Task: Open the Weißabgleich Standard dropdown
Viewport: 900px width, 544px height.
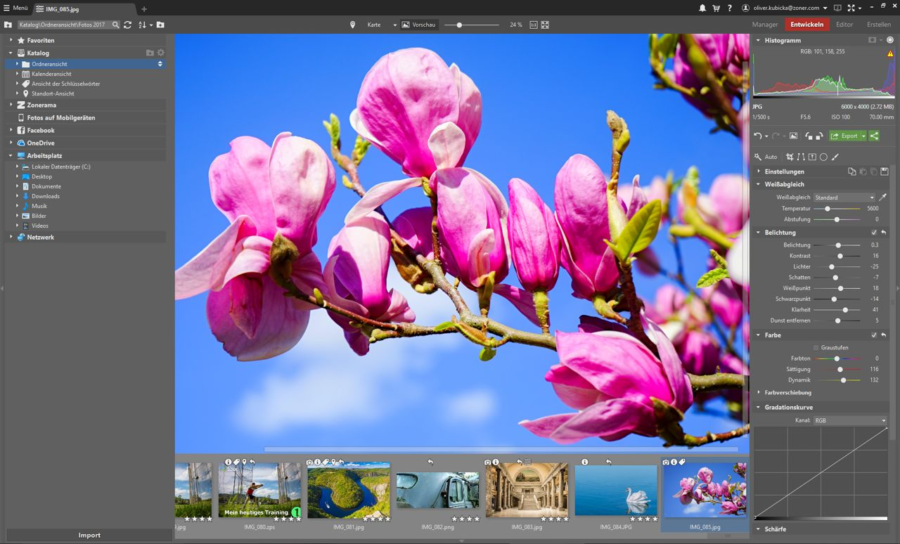Action: point(845,197)
